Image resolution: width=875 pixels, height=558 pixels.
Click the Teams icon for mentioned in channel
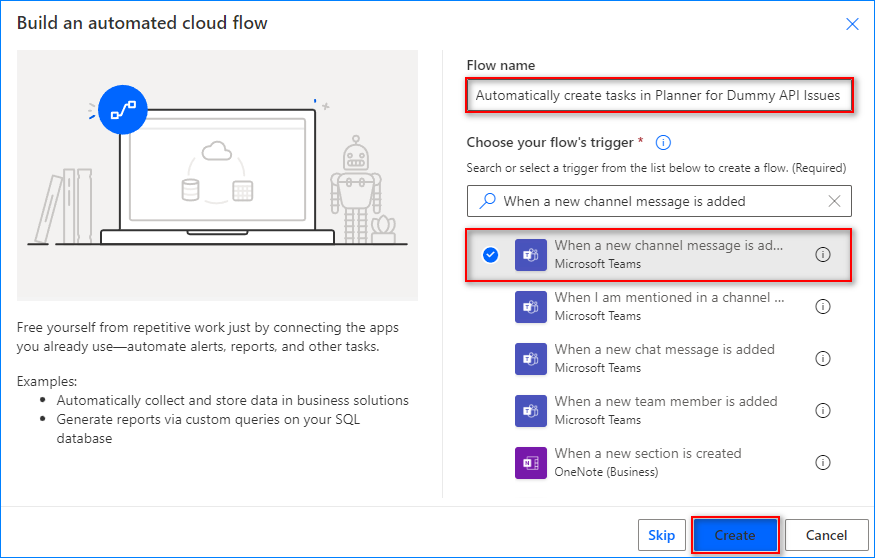click(531, 307)
